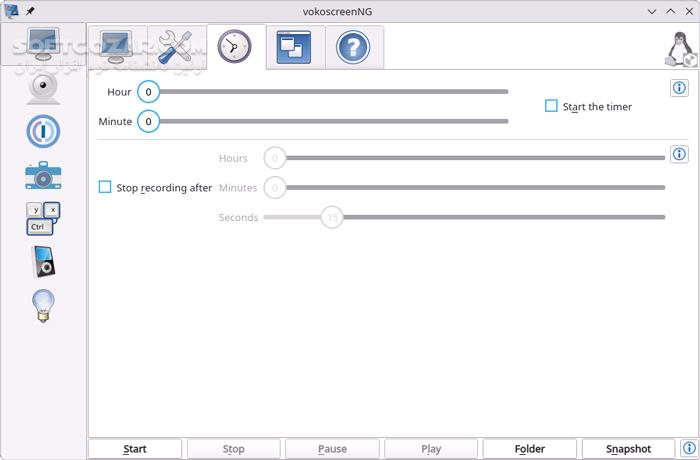
Task: Close the vokoscreenNG window
Action: click(689, 12)
